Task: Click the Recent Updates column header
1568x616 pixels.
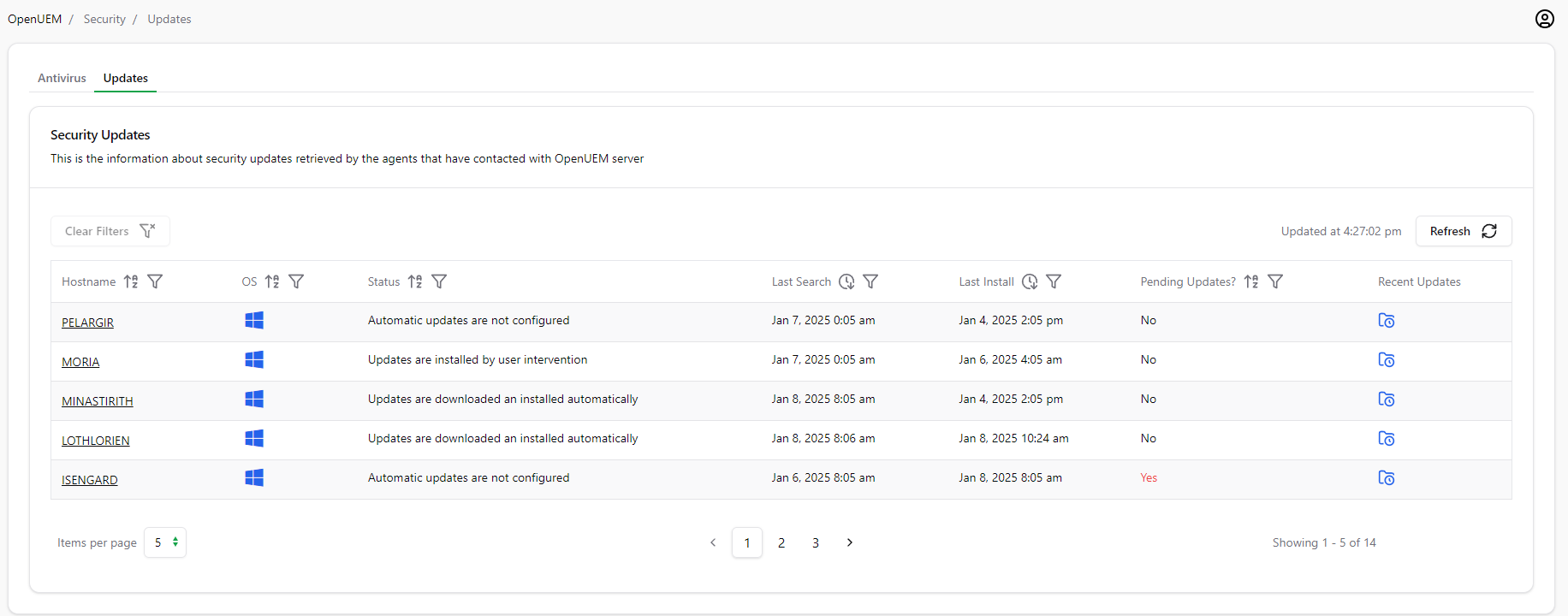Action: (1419, 281)
